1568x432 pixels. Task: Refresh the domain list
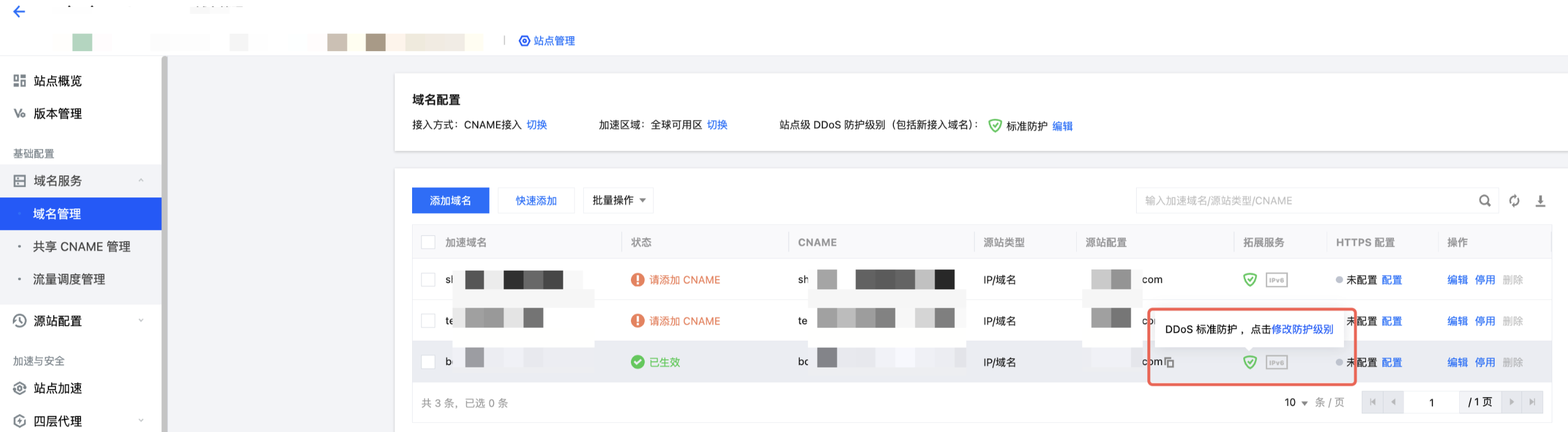(1514, 200)
